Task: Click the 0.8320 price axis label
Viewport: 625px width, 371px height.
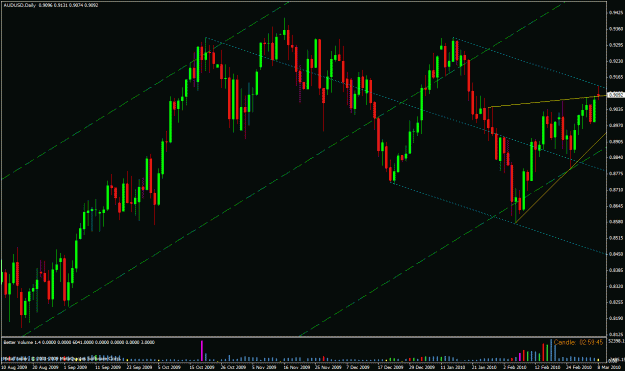Action: [x=616, y=286]
